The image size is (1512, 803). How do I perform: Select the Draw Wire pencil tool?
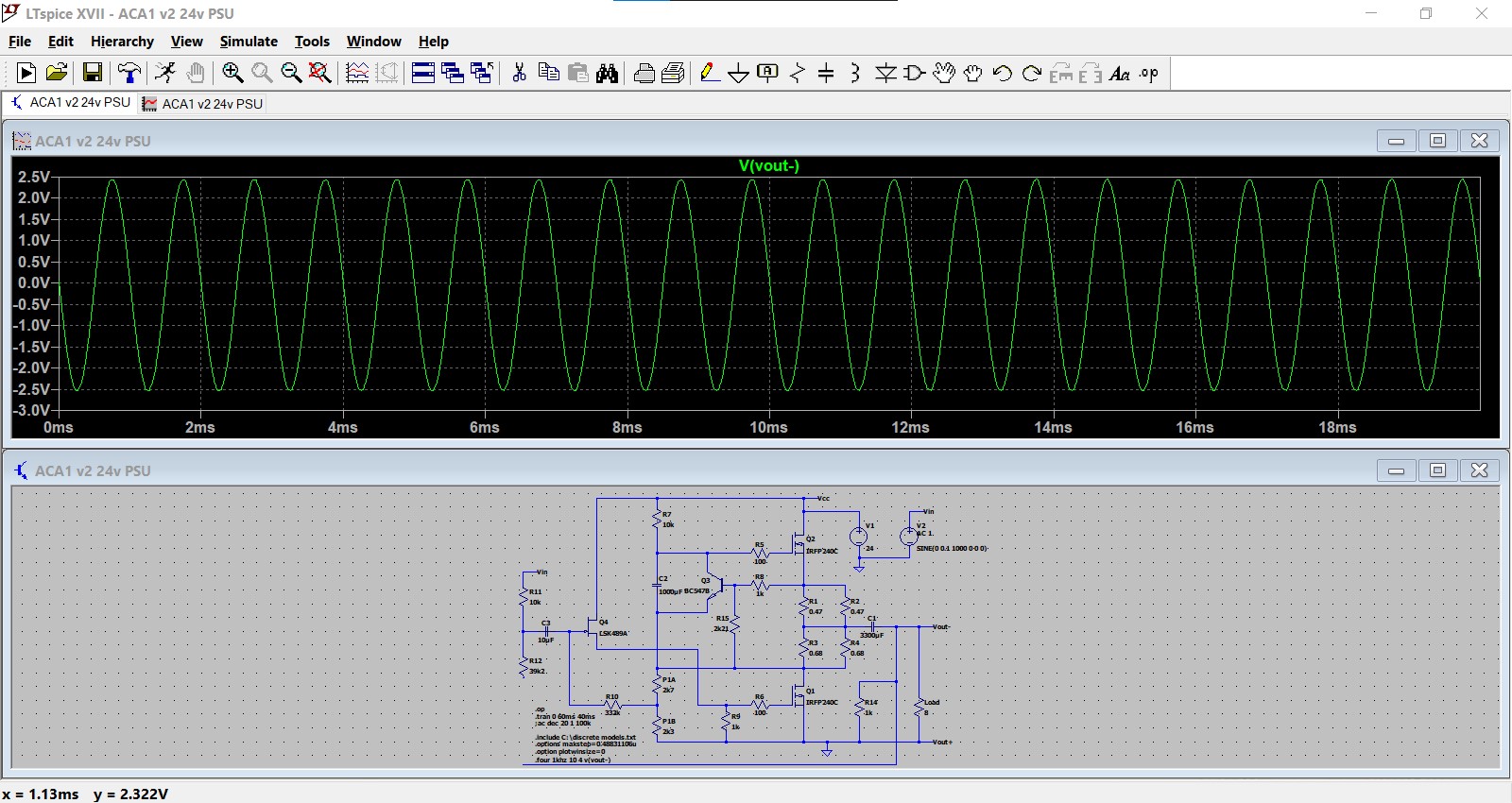click(x=711, y=73)
